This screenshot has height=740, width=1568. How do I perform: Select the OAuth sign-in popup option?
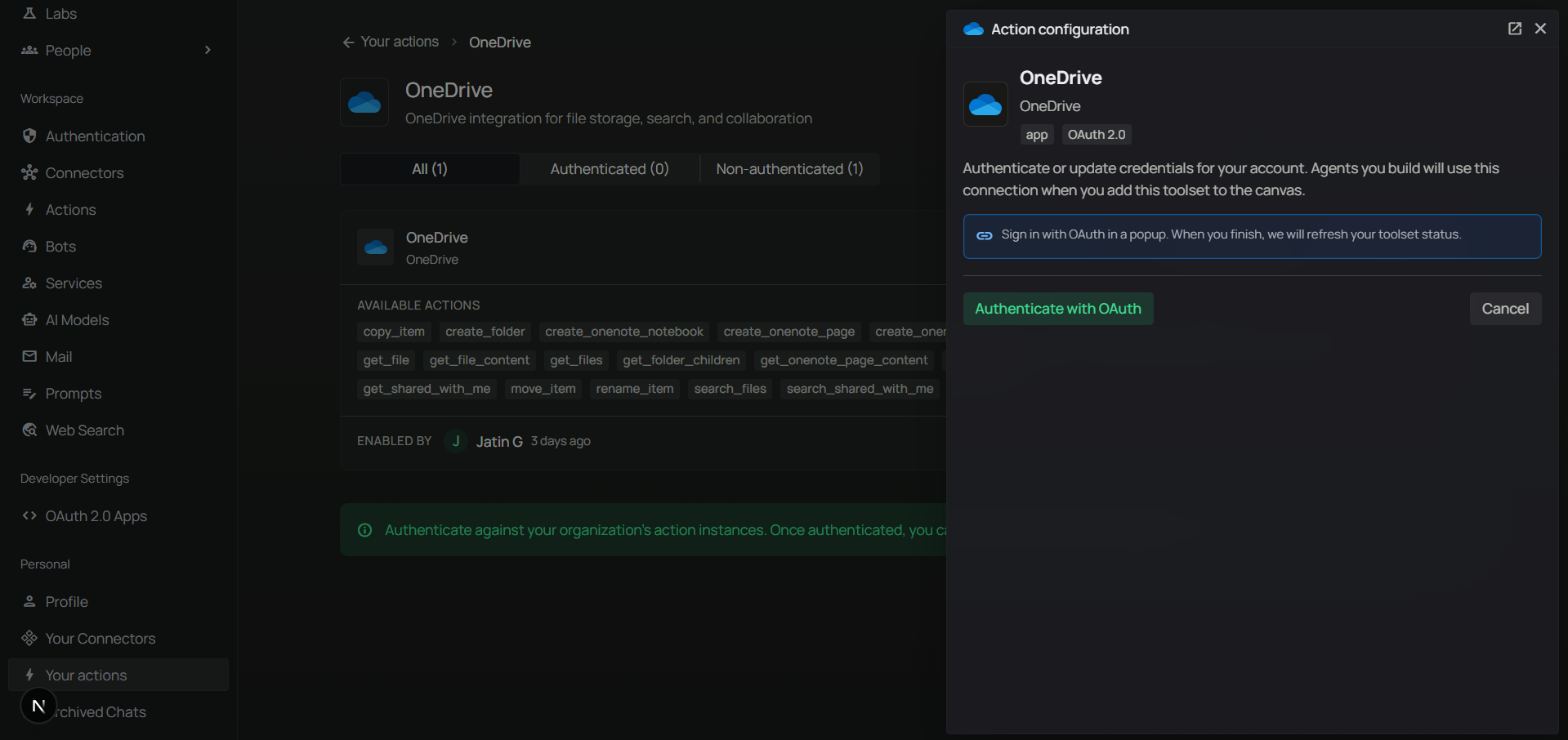pos(1251,236)
